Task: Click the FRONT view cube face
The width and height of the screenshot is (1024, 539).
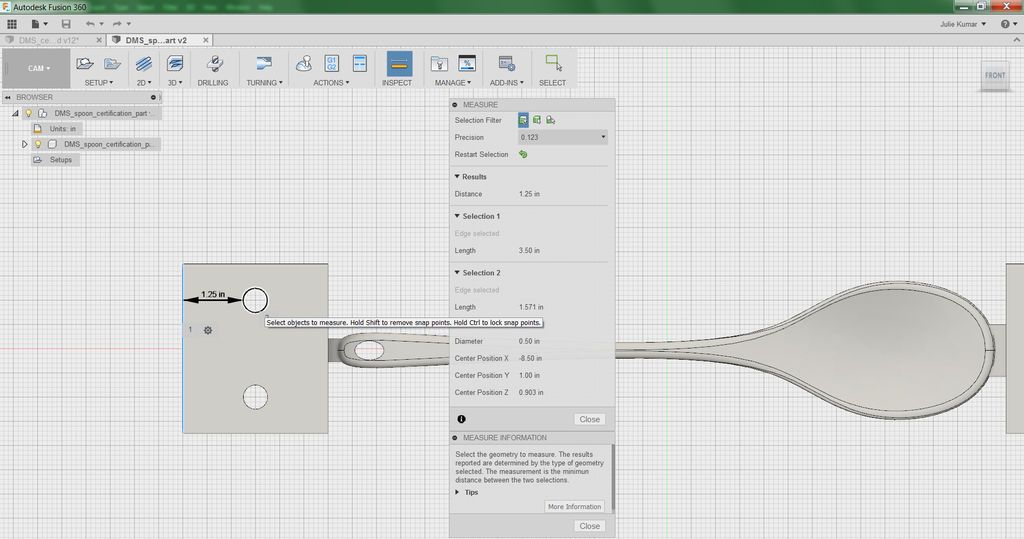Action: [994, 76]
